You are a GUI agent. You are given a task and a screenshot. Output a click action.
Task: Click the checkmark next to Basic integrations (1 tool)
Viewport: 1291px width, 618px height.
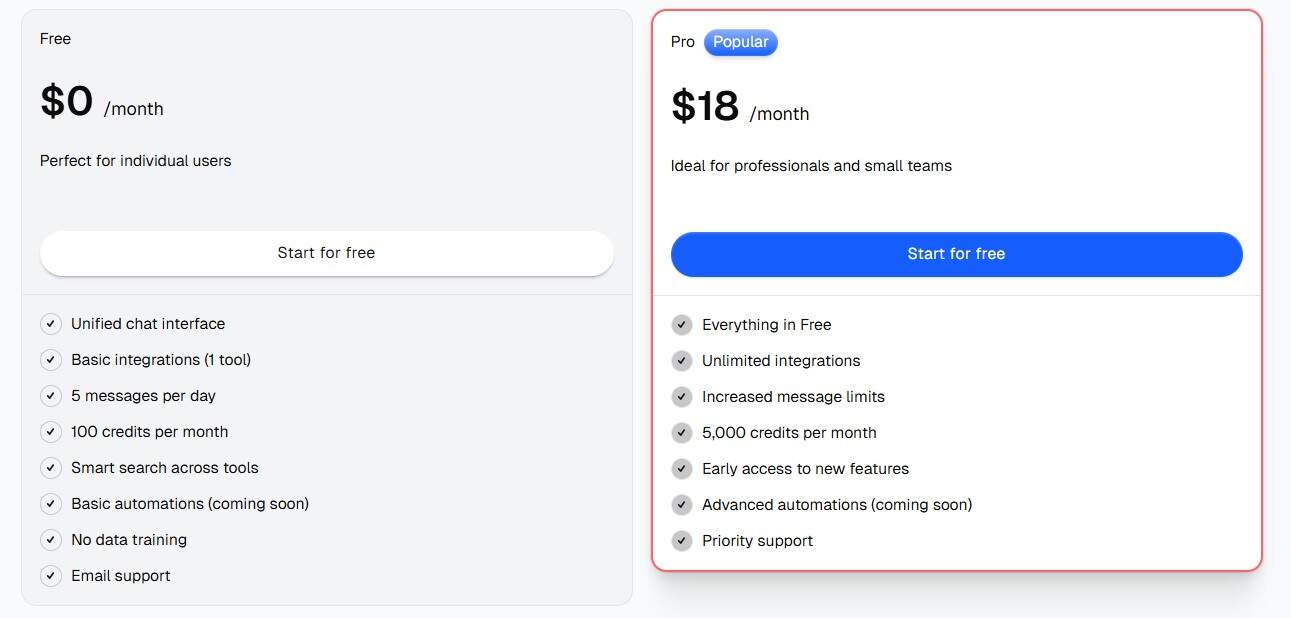point(51,359)
